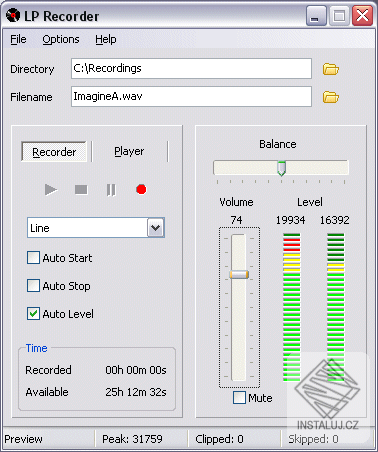Image resolution: width=378 pixels, height=452 pixels.
Task: Uncheck the Auto Level checkbox
Action: click(x=33, y=314)
